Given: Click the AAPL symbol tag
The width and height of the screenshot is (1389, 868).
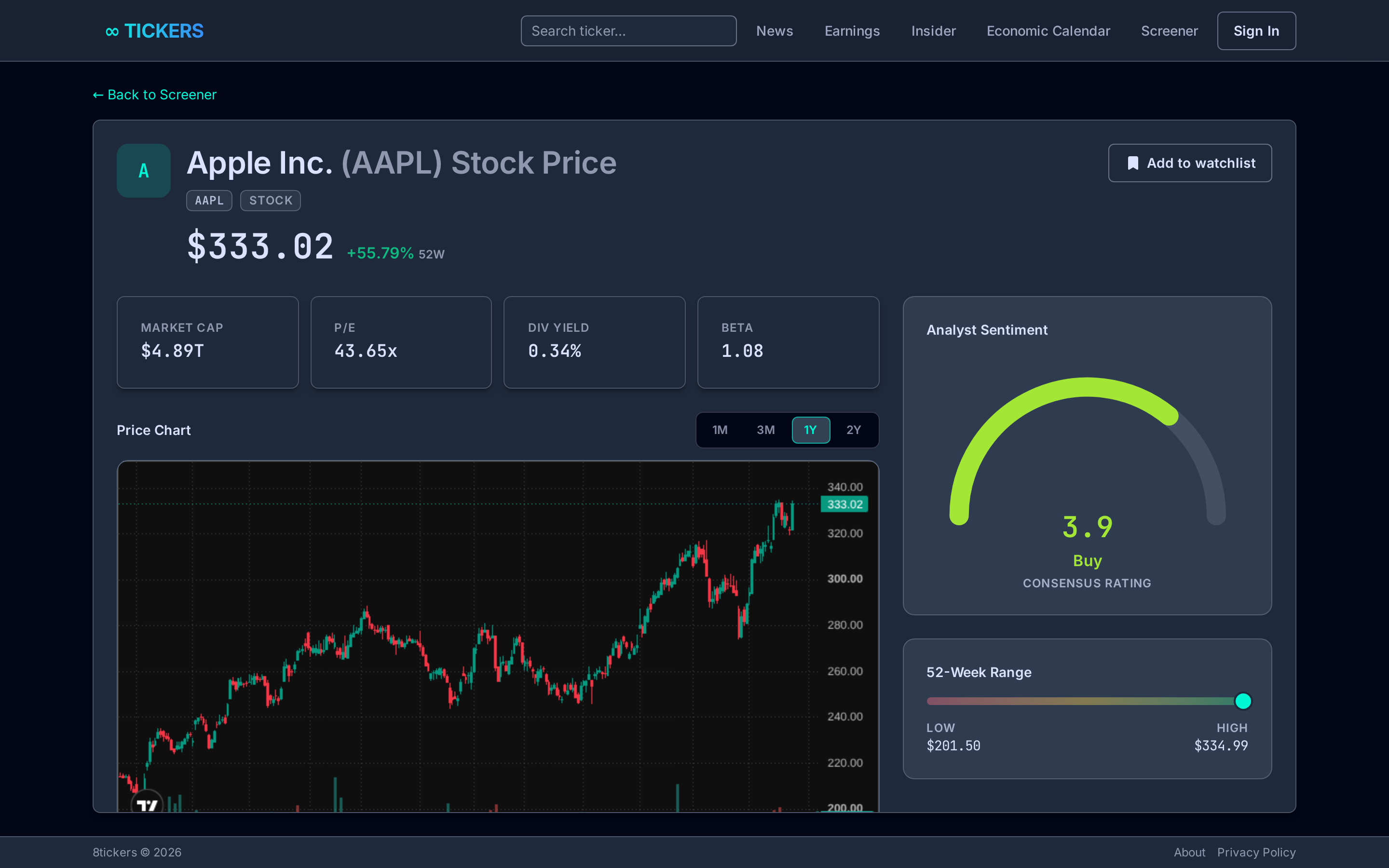Looking at the screenshot, I should pos(209,200).
